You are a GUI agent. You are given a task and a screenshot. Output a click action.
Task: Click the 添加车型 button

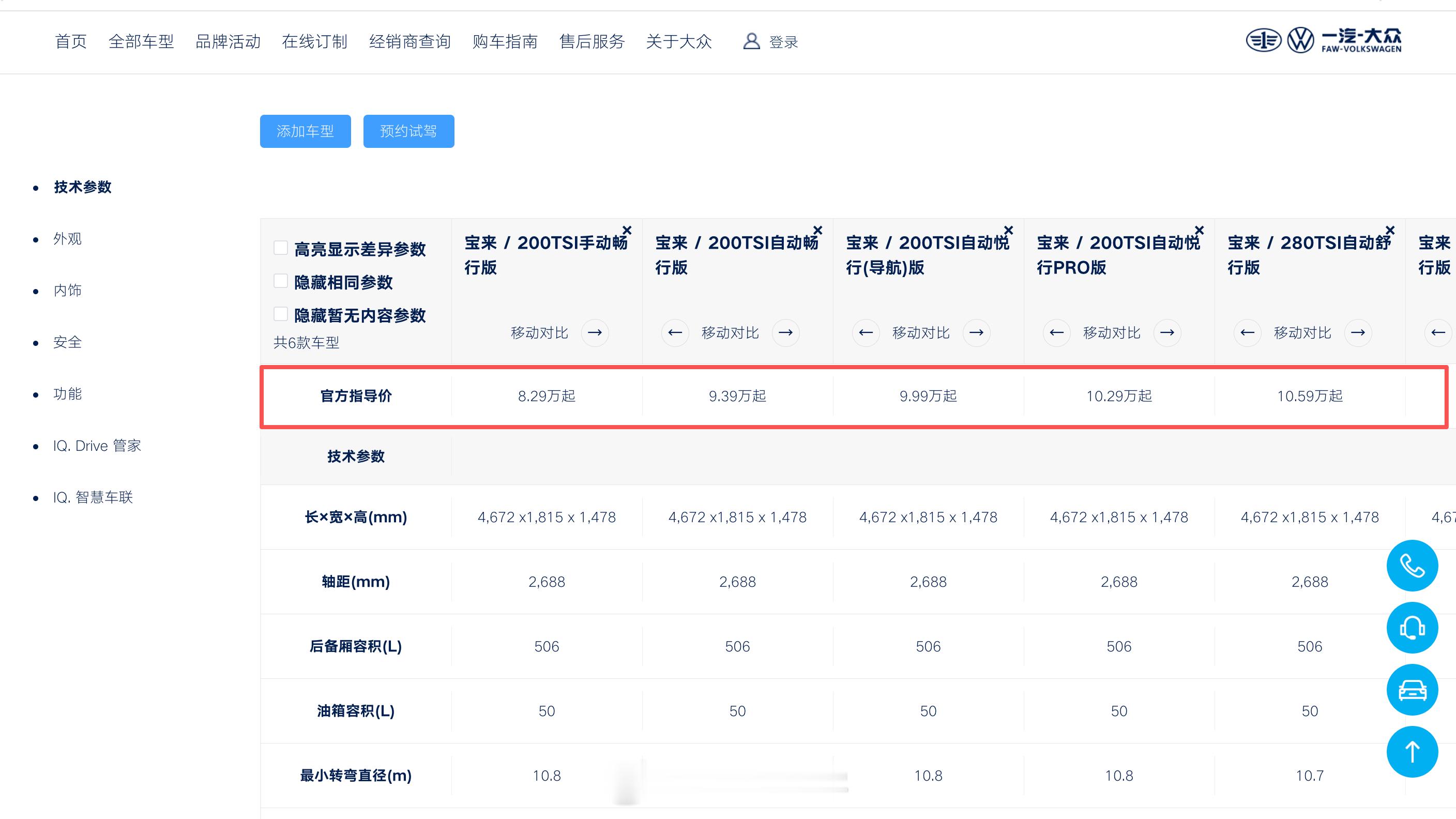pos(305,131)
